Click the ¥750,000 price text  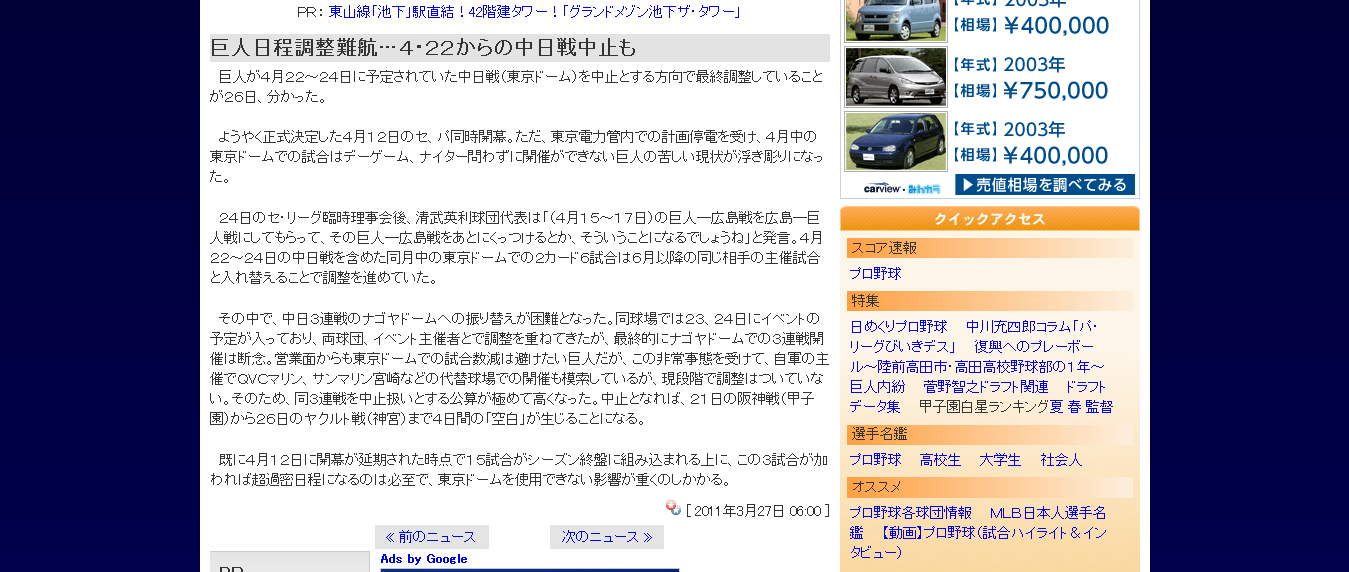[x=1055, y=90]
